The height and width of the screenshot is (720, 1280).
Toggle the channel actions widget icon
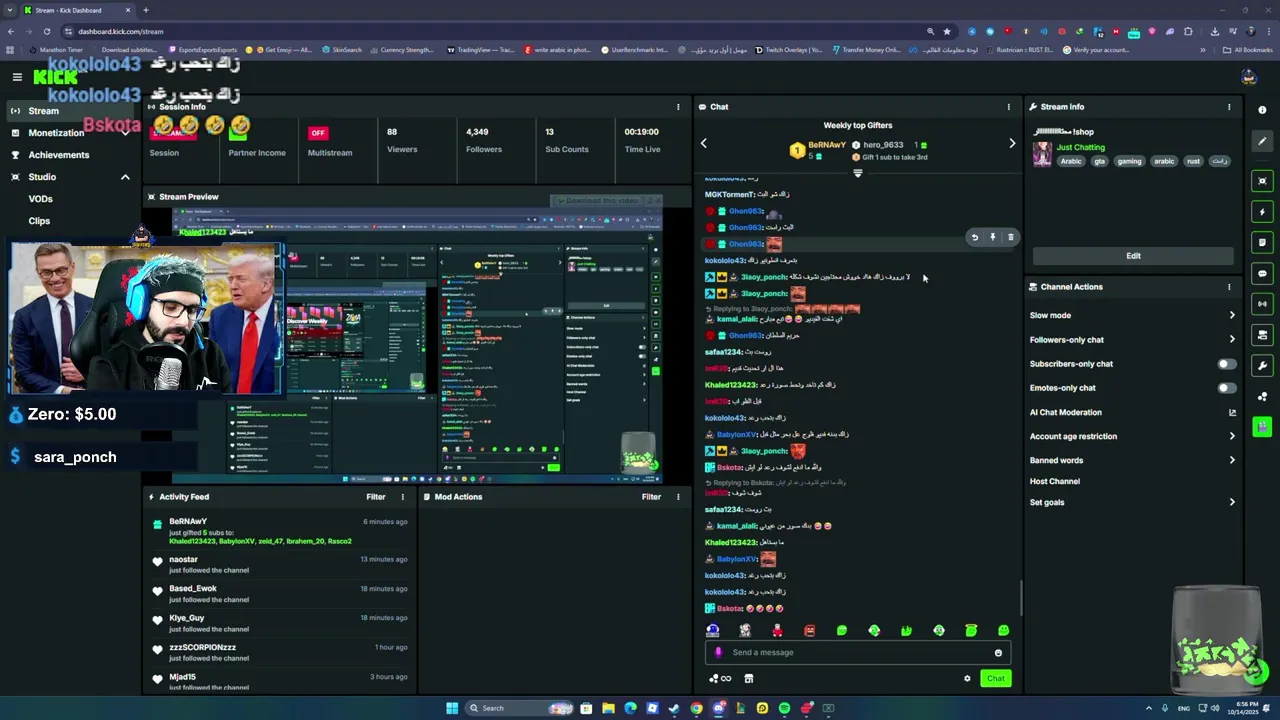click(1262, 335)
